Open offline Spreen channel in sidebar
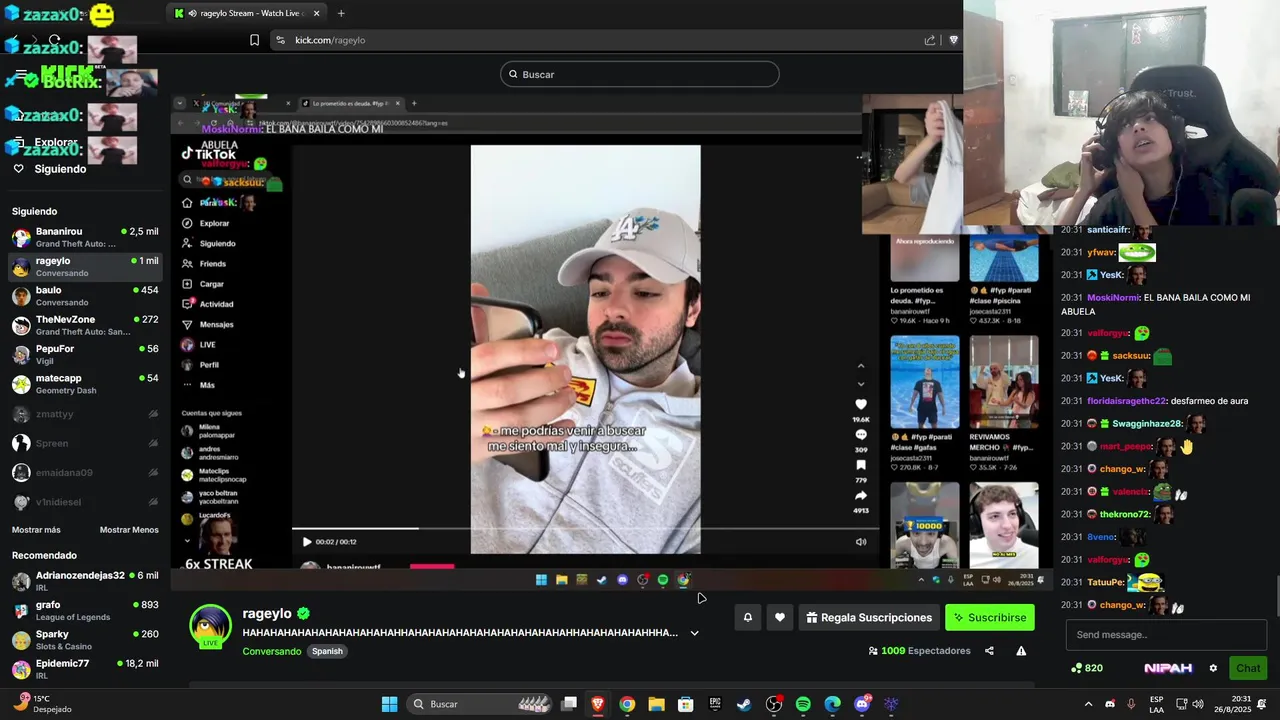Viewport: 1280px width, 720px height. (x=85, y=443)
